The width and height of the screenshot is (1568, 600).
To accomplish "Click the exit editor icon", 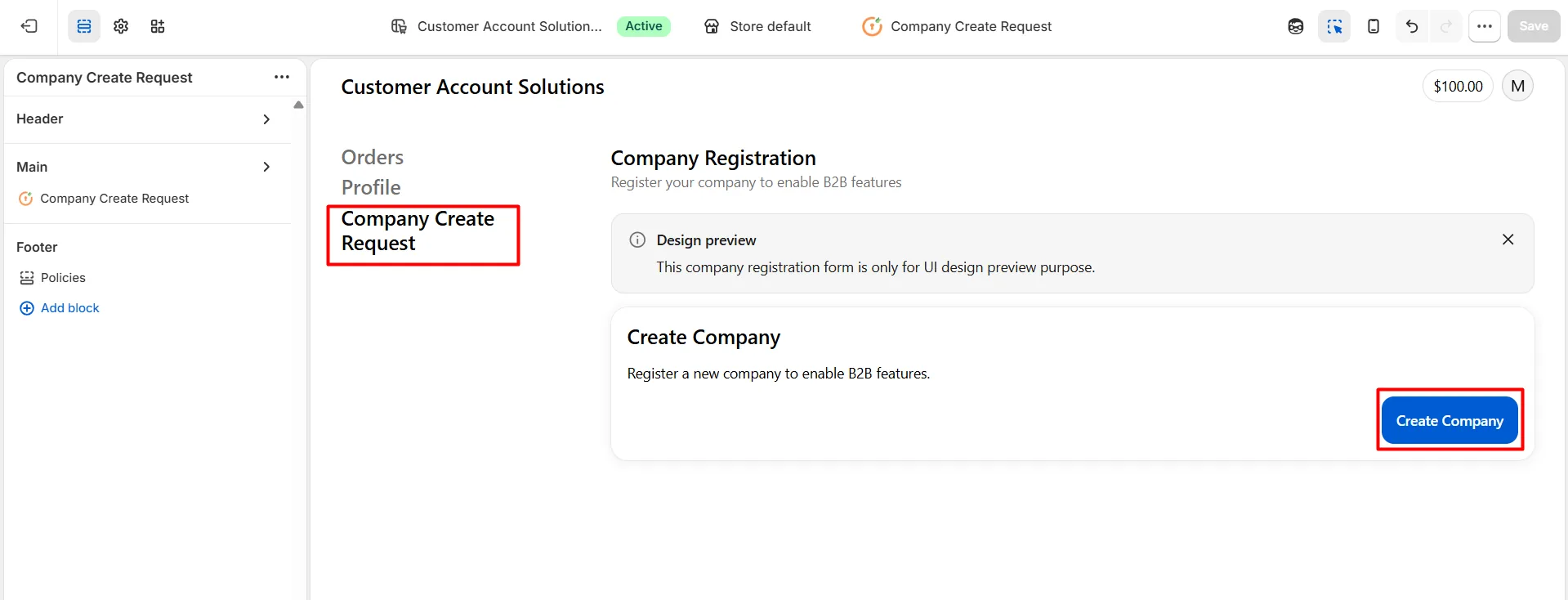I will (29, 26).
